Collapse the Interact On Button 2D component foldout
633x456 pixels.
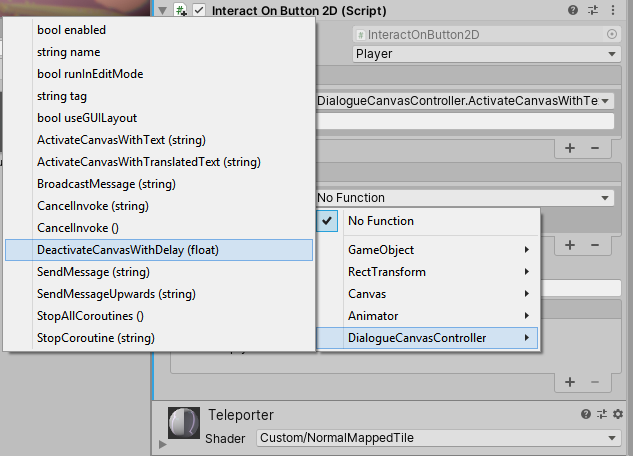[163, 10]
